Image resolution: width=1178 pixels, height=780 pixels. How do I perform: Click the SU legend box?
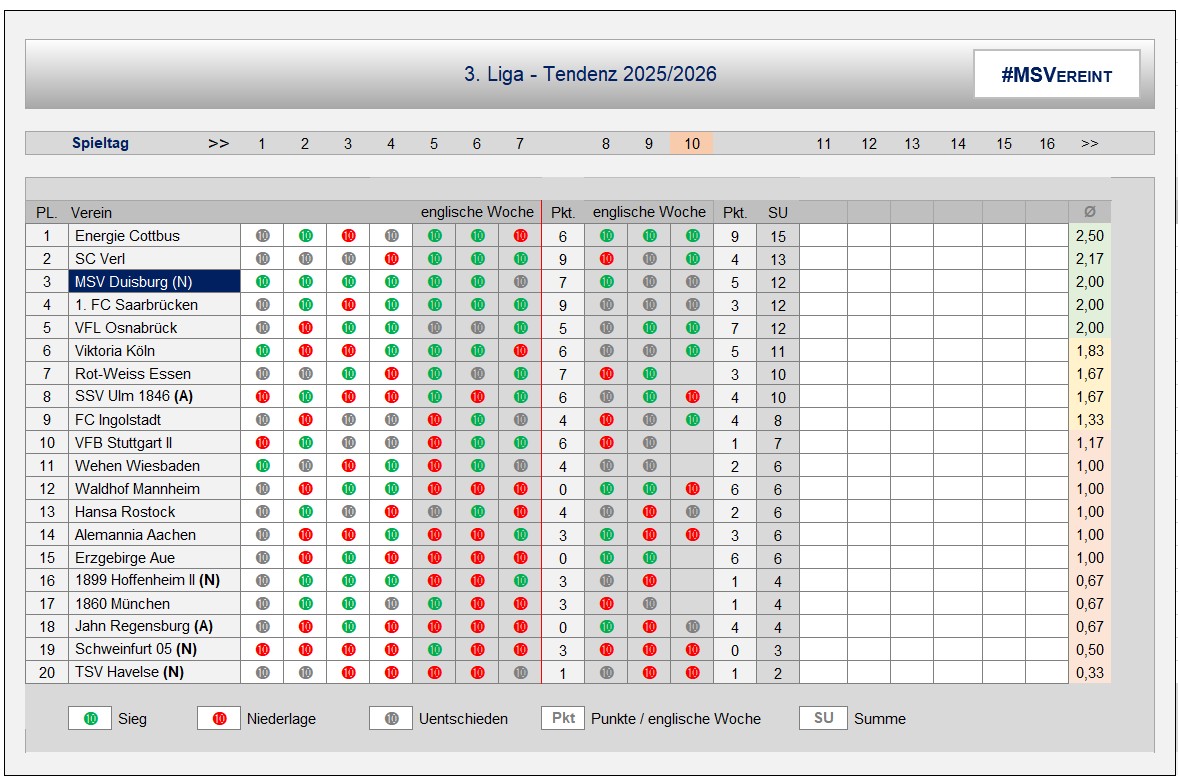pyautogui.click(x=823, y=718)
